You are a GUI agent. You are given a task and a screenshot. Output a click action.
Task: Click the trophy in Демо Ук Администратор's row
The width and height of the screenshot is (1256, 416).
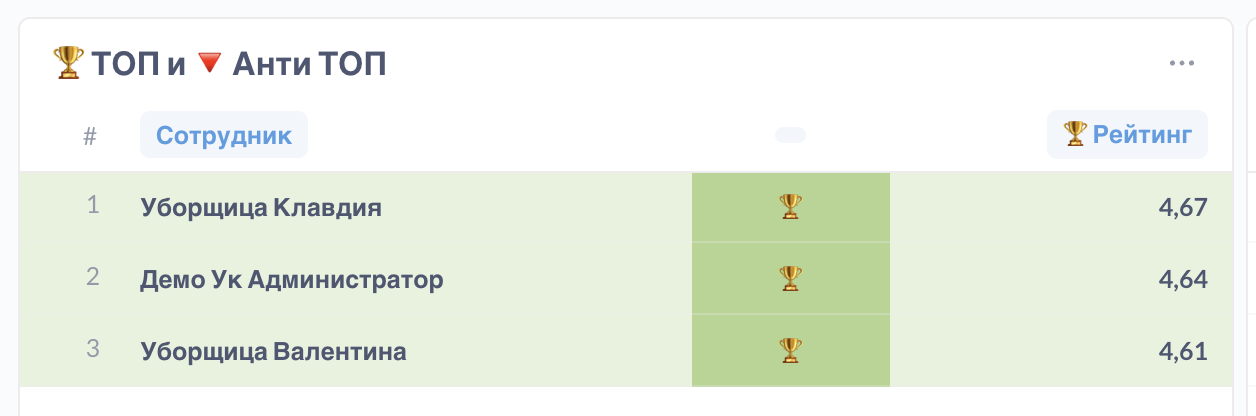click(790, 279)
